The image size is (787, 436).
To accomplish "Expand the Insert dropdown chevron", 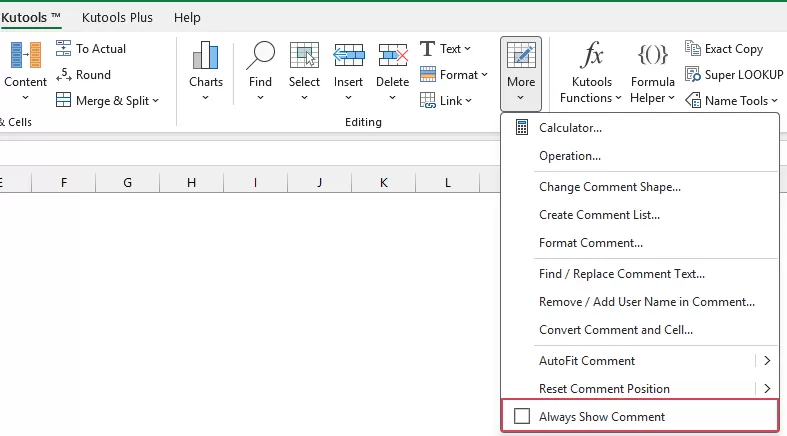I will (x=348, y=97).
